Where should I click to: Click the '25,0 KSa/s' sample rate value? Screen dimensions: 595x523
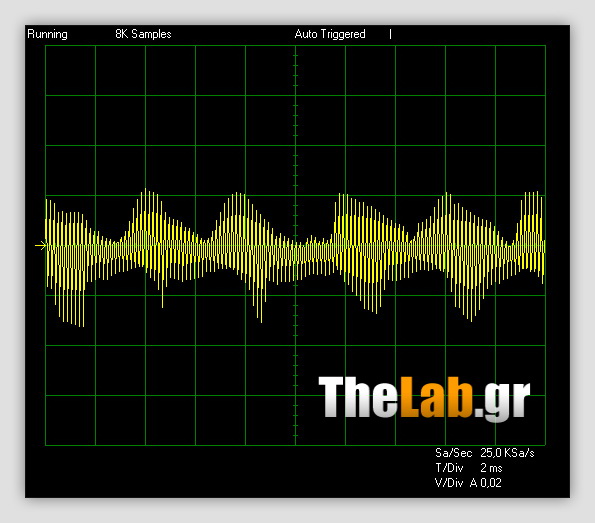507,453
